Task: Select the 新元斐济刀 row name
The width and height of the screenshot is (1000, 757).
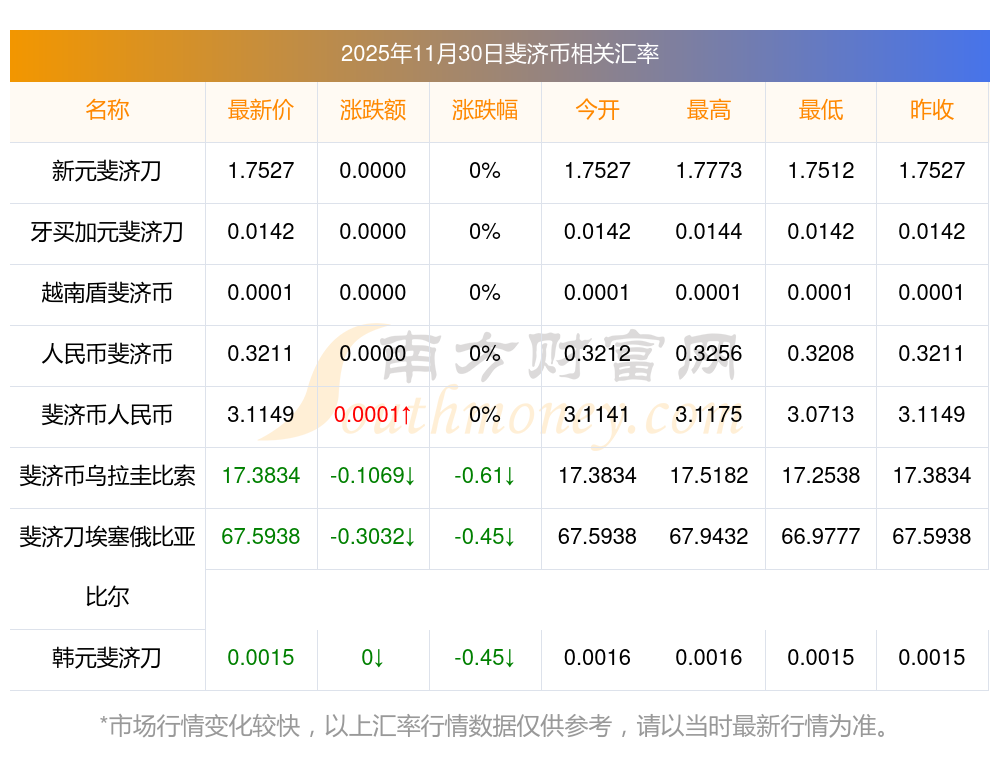Action: click(107, 171)
